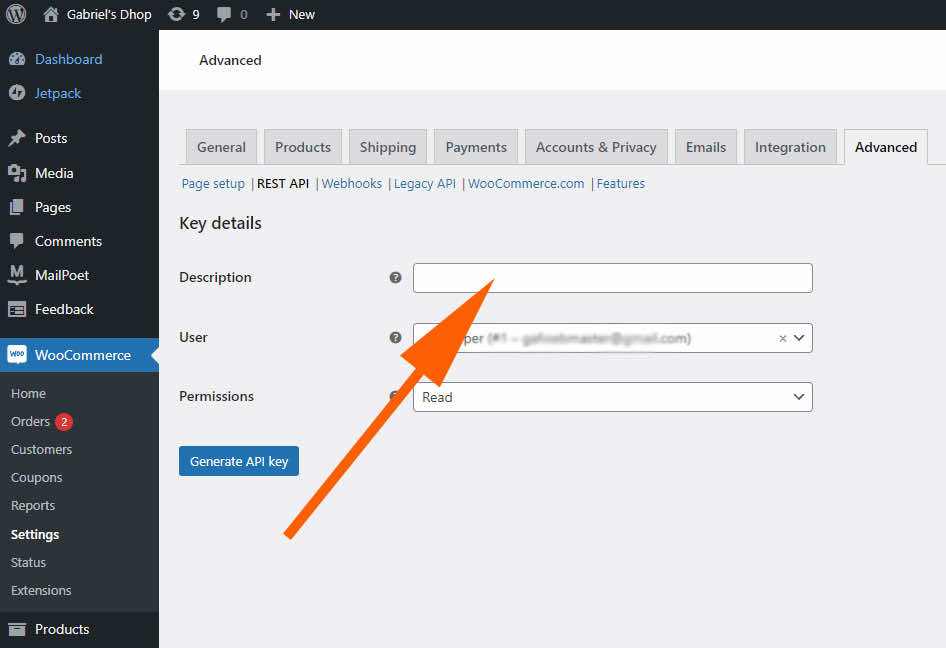The height and width of the screenshot is (648, 946).
Task: Go to Customers submenu
Action: point(42,449)
